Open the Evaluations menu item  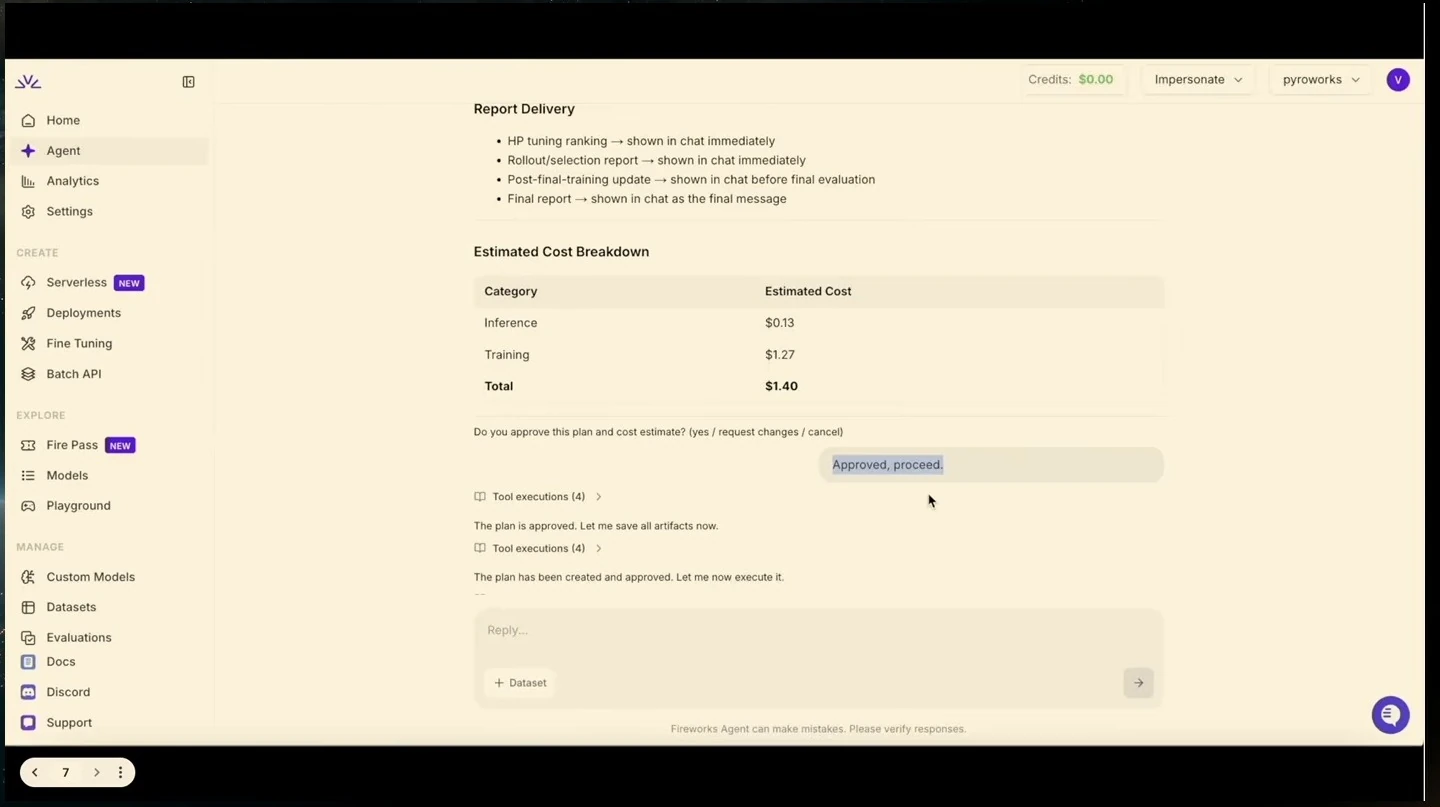click(x=110, y=638)
